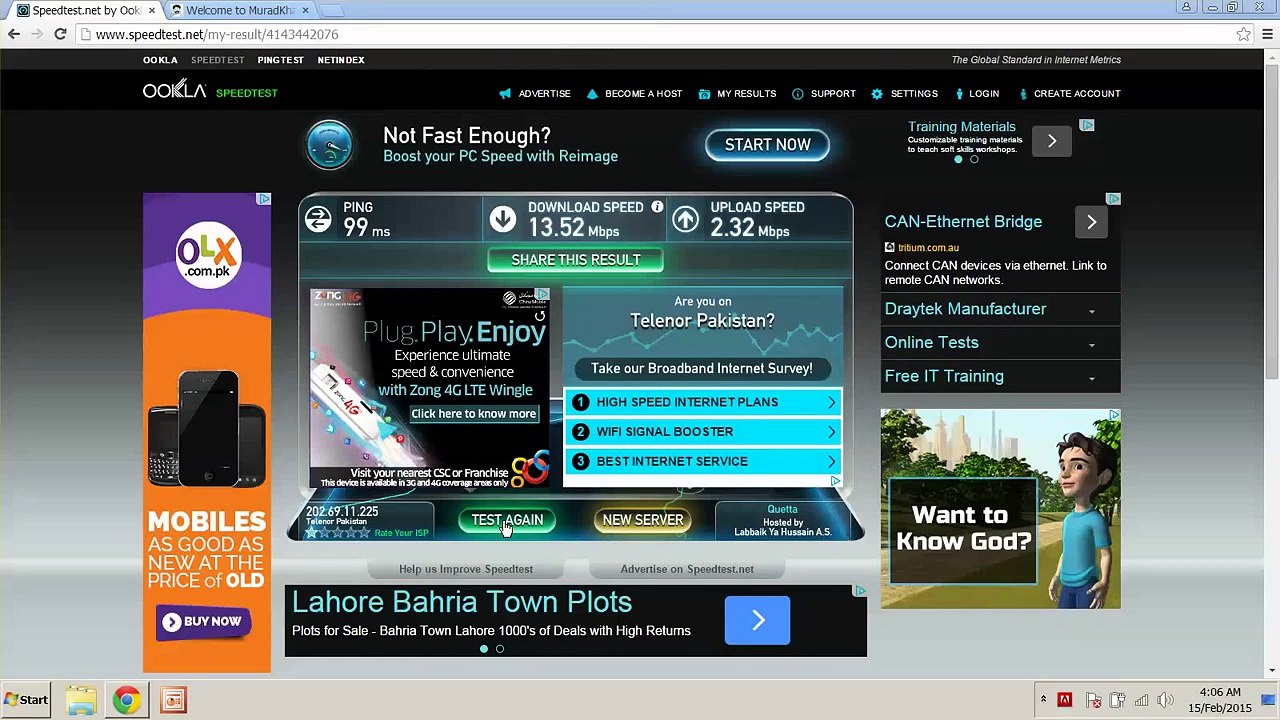Click the Adobe icon in the system tray
The image size is (1280, 720).
point(1065,700)
